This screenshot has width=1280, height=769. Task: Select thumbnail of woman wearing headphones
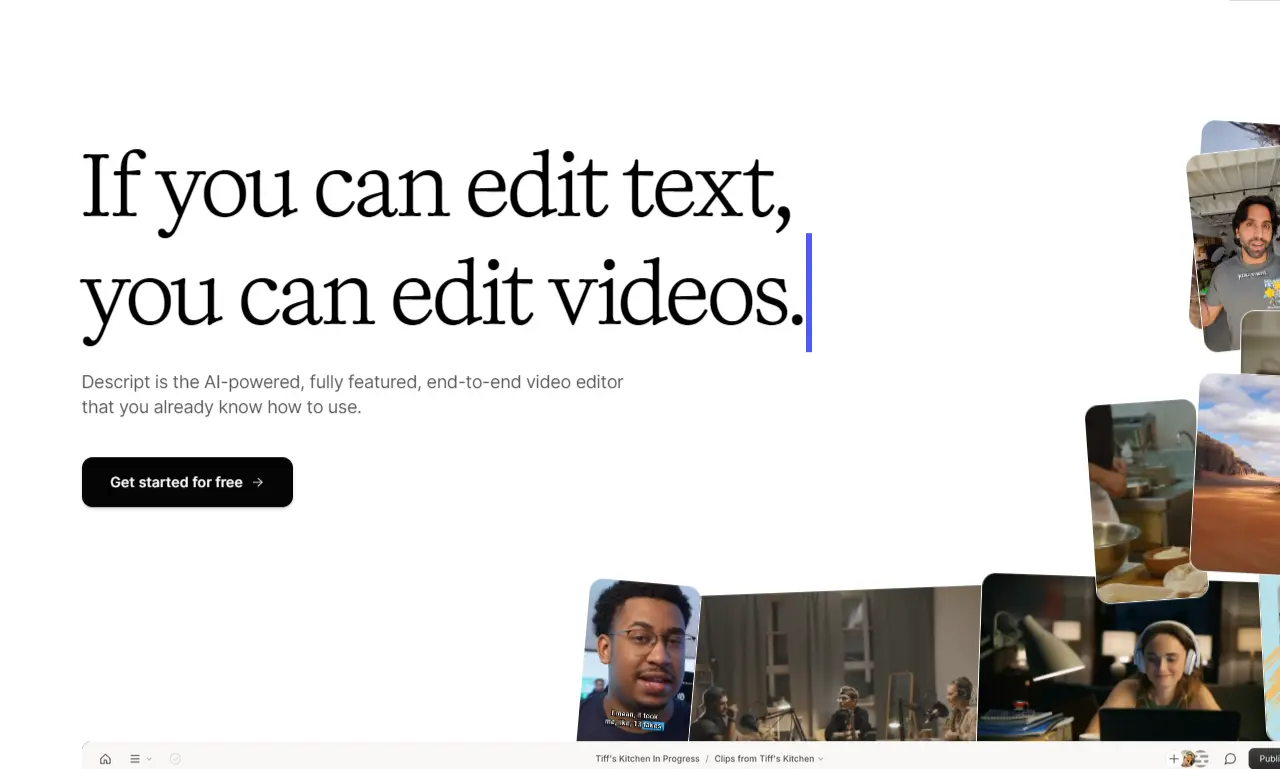pos(1120,659)
